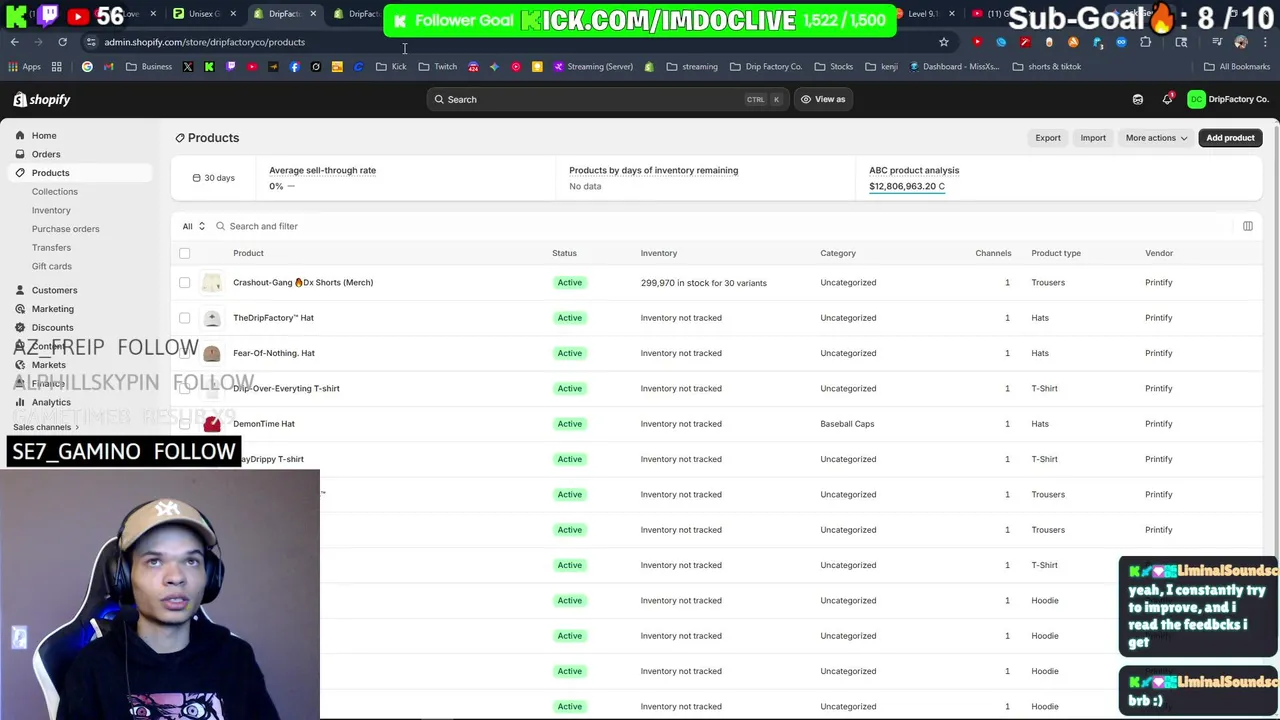This screenshot has height=720, width=1280.
Task: Open the browser extensions puzzle icon
Action: [x=1145, y=42]
